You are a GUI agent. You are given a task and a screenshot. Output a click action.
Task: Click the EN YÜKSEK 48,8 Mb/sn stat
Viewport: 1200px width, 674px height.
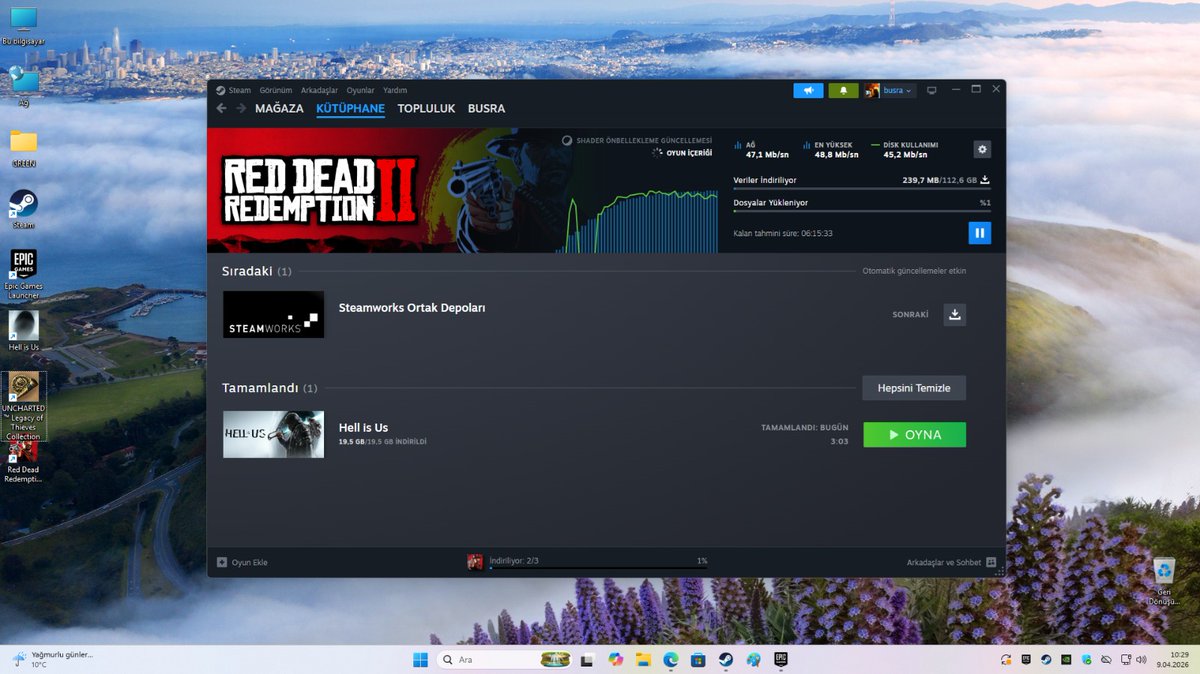830,150
